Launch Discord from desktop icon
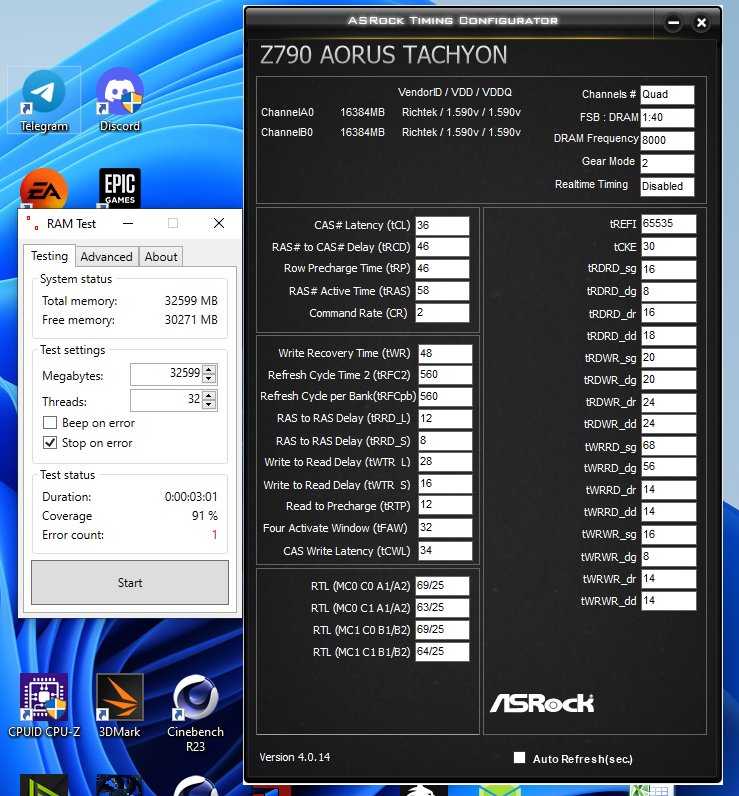The width and height of the screenshot is (739, 796). click(x=120, y=100)
